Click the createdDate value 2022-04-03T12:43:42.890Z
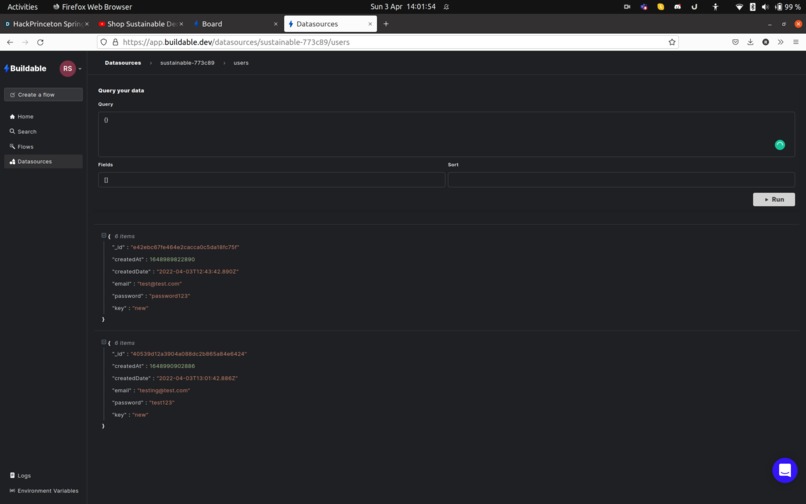 click(197, 272)
